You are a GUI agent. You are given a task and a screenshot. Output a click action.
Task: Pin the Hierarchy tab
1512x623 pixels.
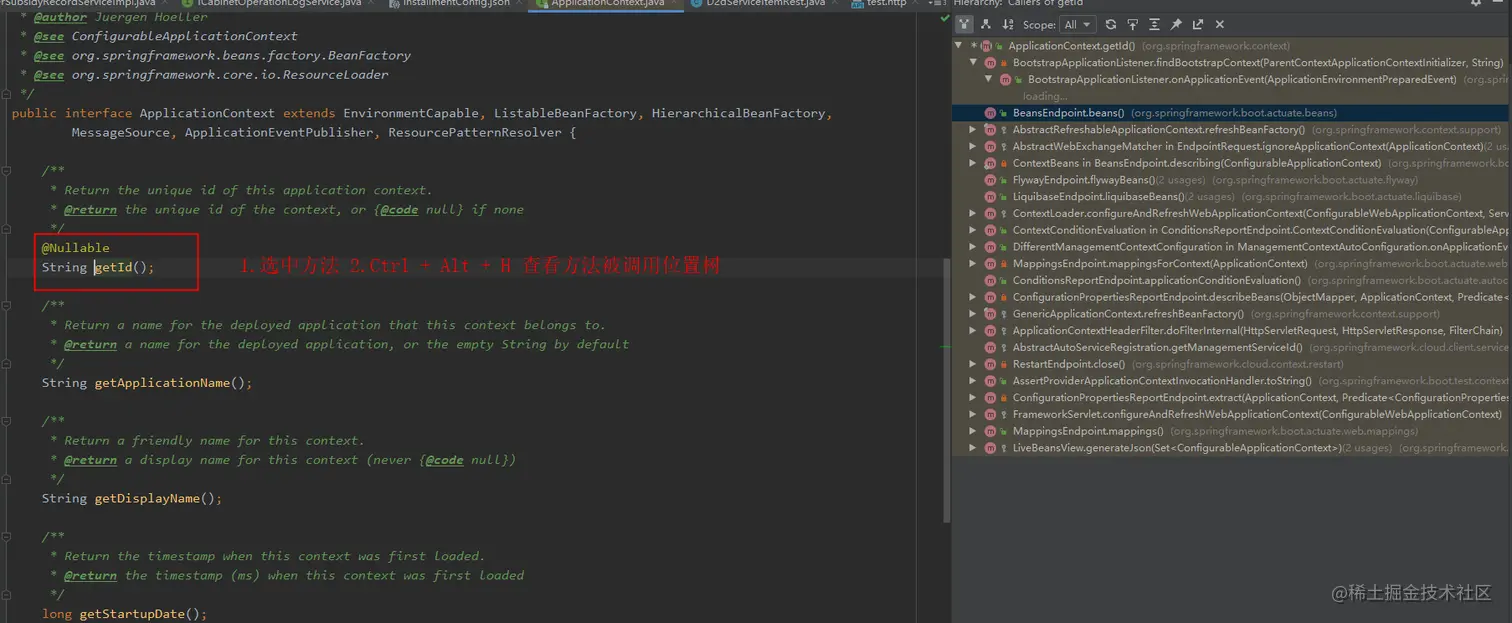[1176, 24]
